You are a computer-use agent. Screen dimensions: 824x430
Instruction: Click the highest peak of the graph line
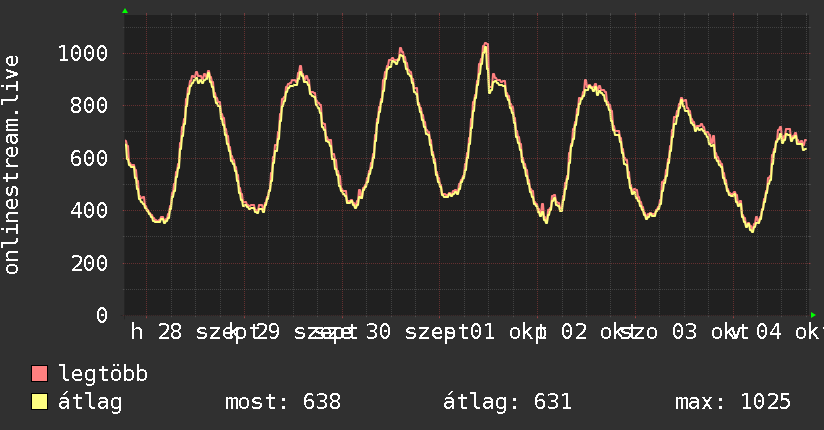(486, 44)
